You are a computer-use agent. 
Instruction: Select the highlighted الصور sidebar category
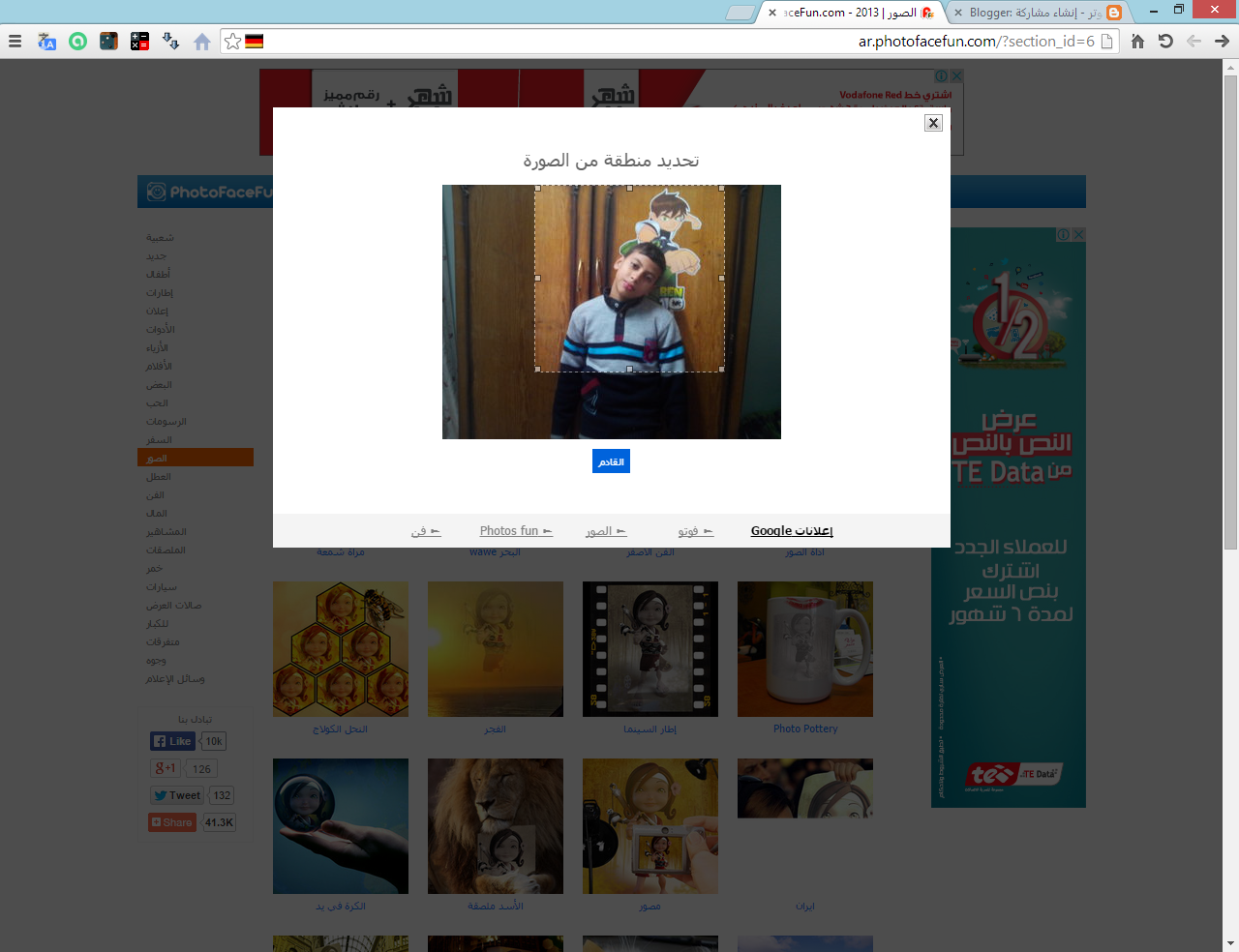196,458
